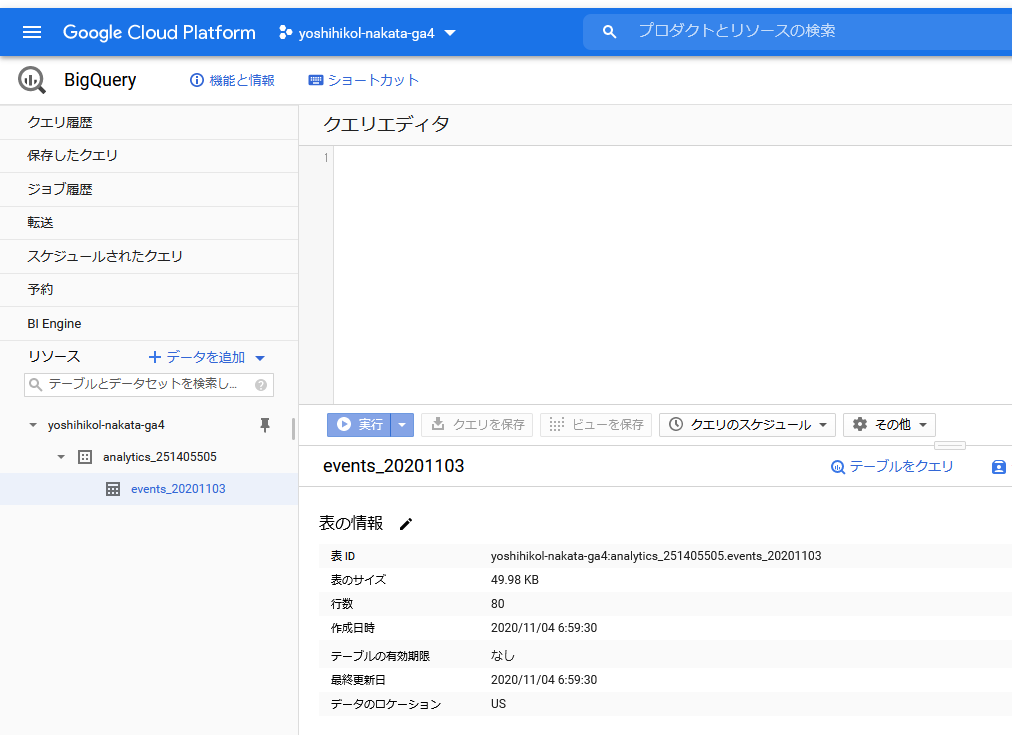Image resolution: width=1012 pixels, height=735 pixels.
Task: Click the BigQuery logo icon
Action: coord(32,80)
